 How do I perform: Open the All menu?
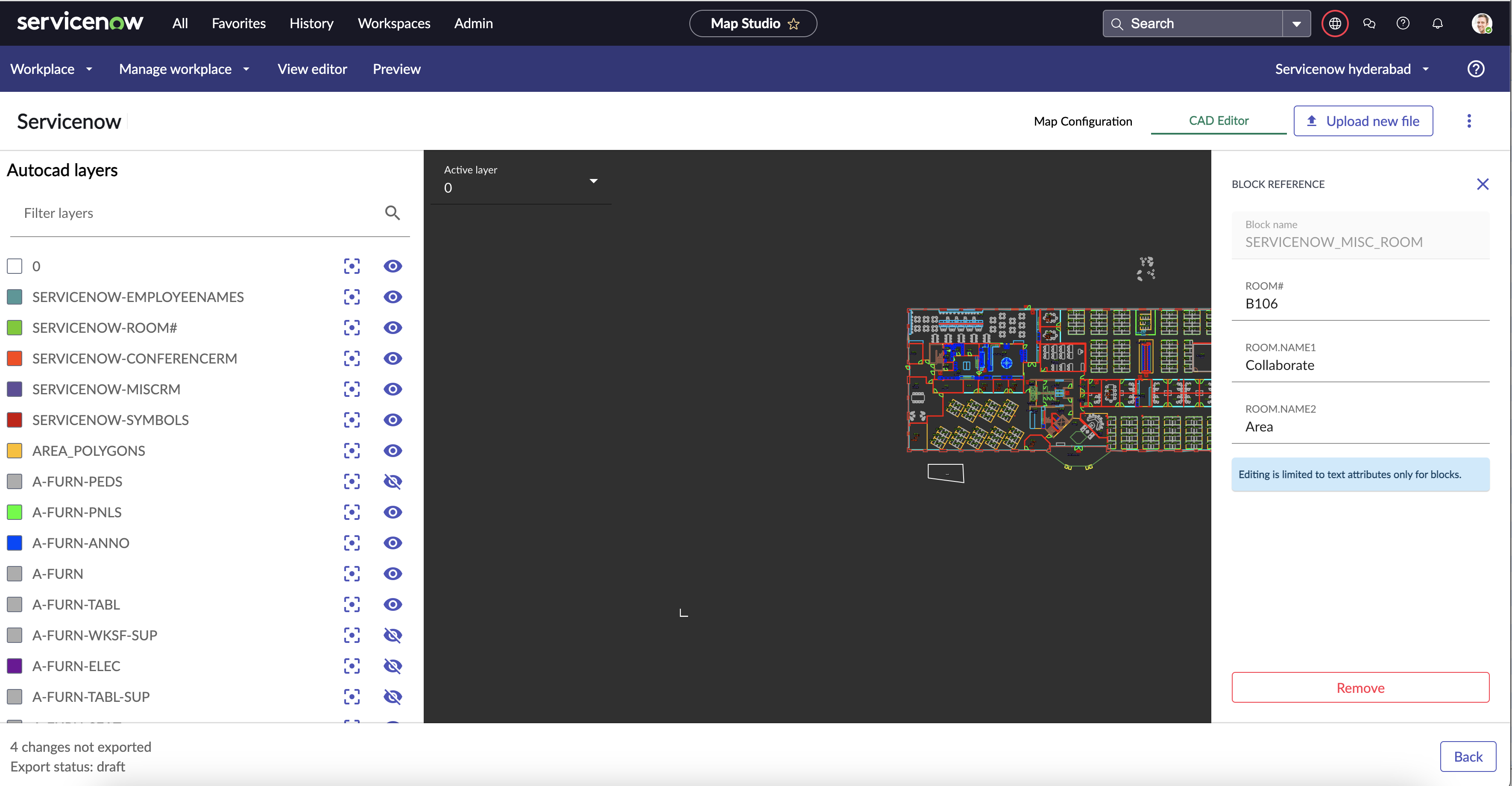point(180,23)
